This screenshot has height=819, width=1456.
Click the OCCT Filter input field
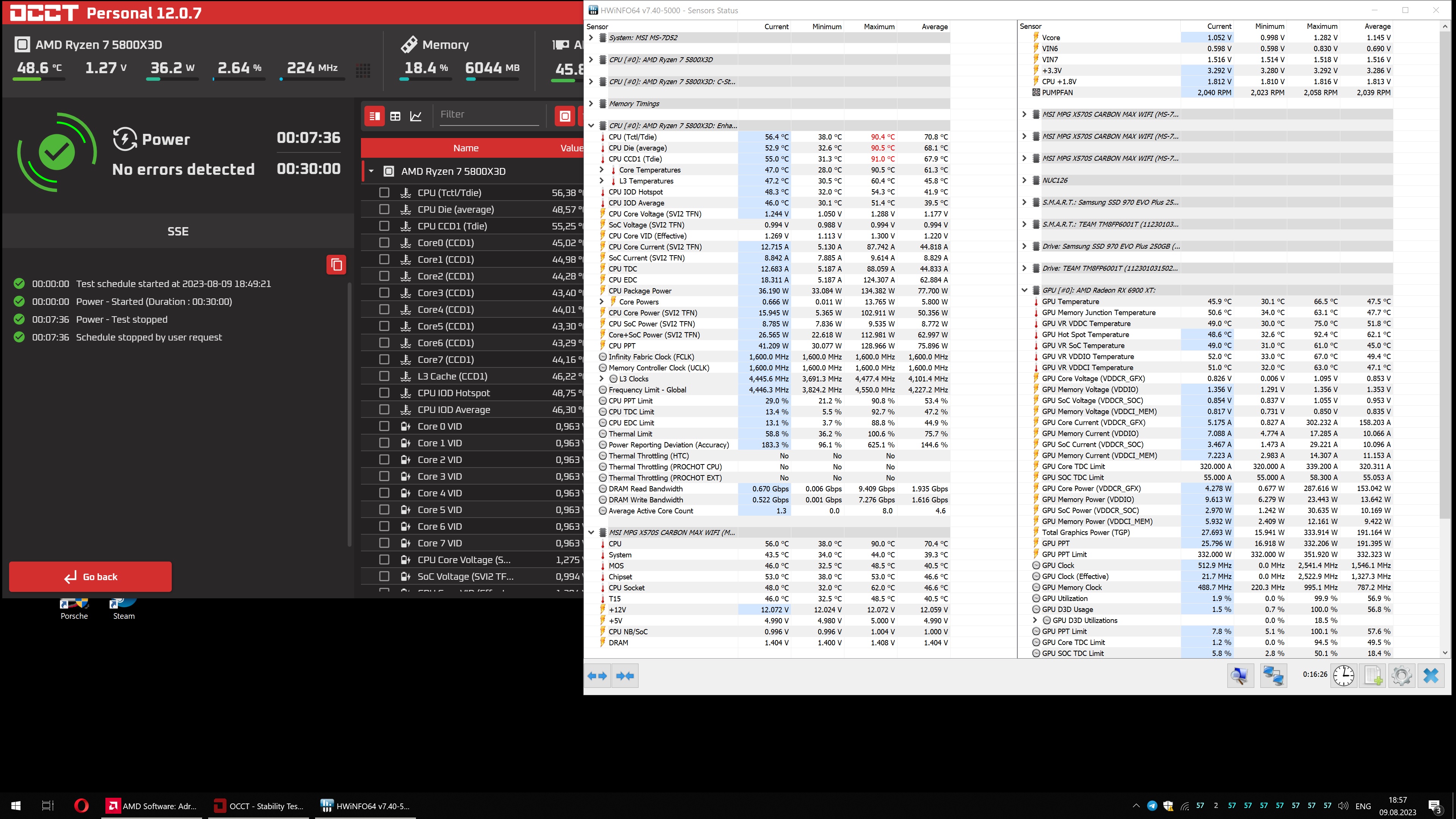488,115
